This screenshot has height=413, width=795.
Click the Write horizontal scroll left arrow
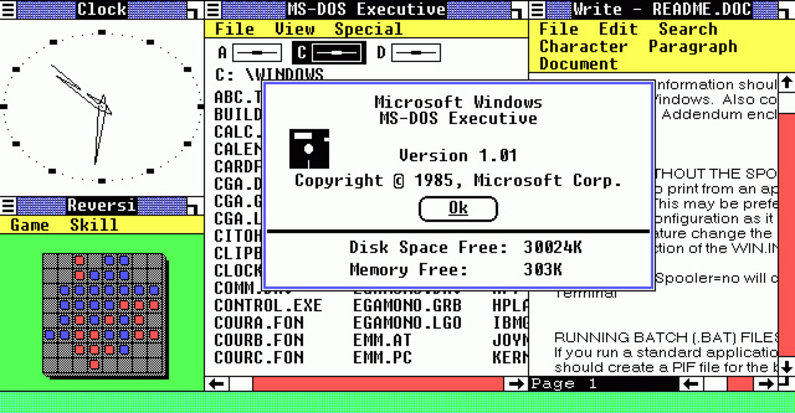[692, 384]
